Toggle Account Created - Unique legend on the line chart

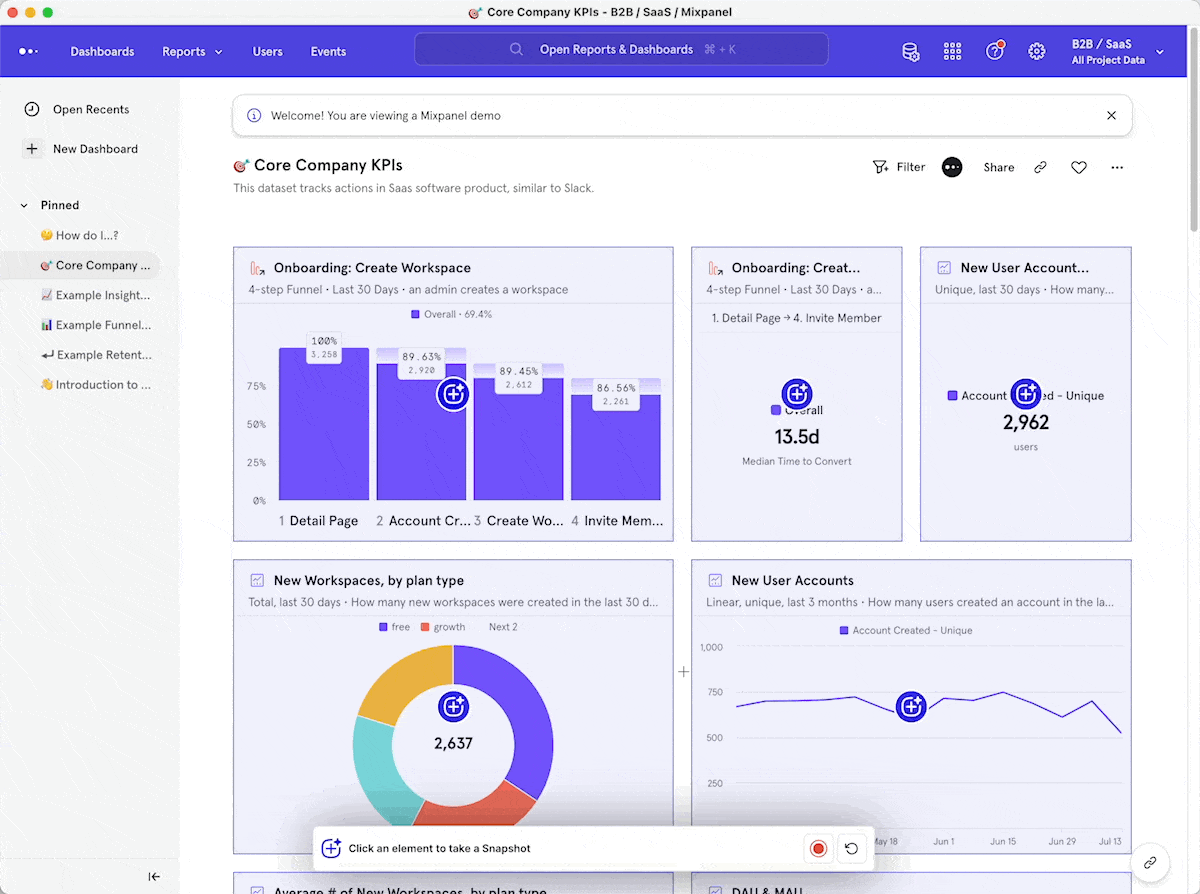906,631
